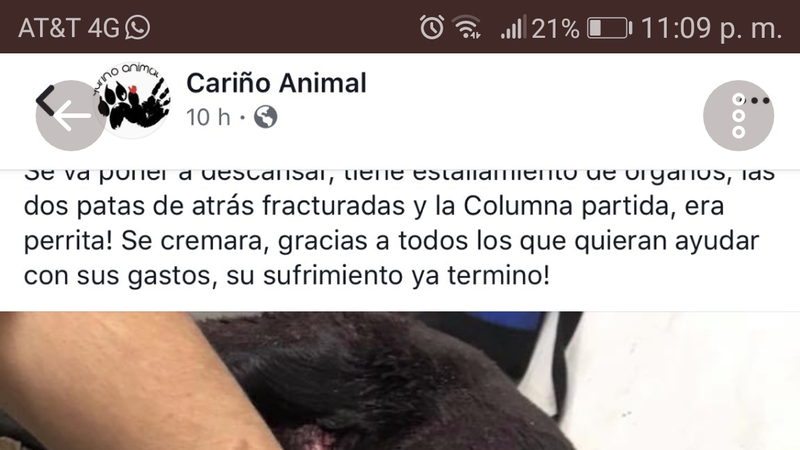Viewport: 800px width, 450px height.
Task: Tap the person's arm in the photo
Action: [128, 380]
